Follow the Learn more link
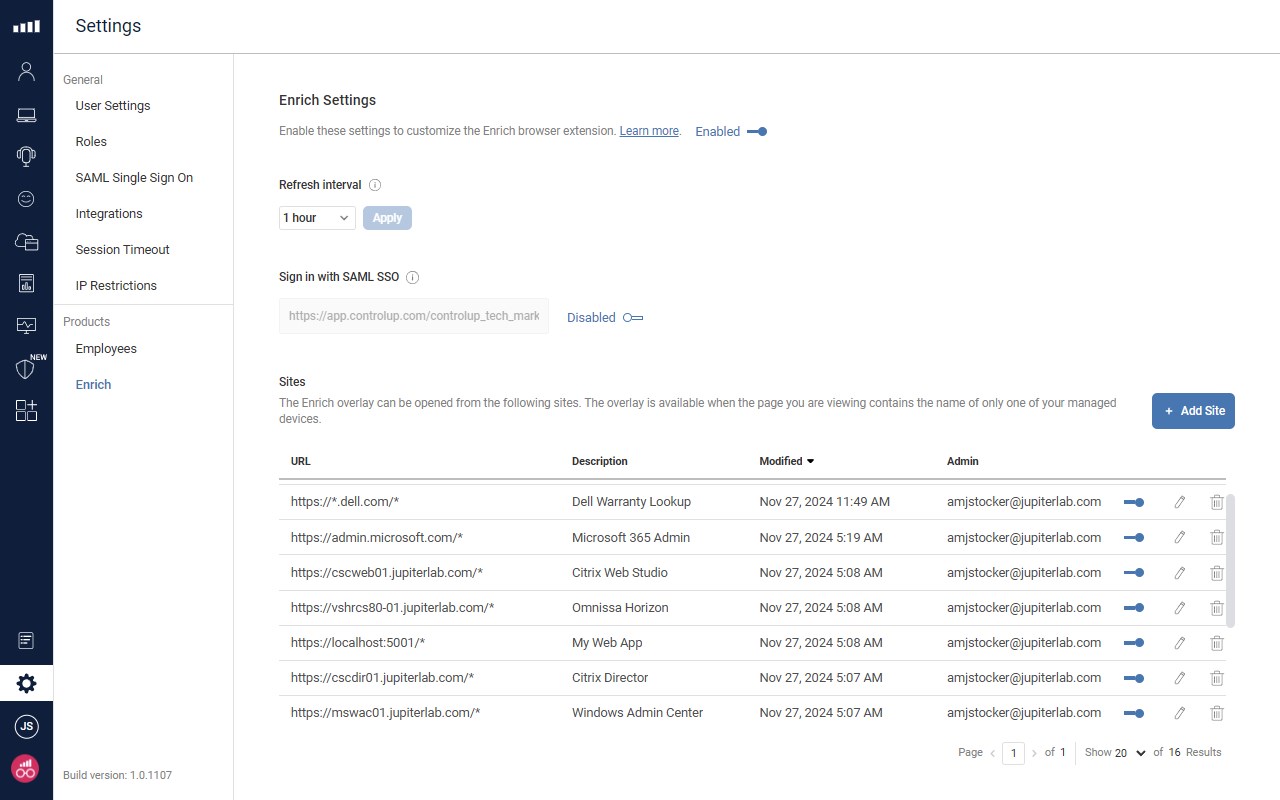The width and height of the screenshot is (1280, 800). pos(649,131)
